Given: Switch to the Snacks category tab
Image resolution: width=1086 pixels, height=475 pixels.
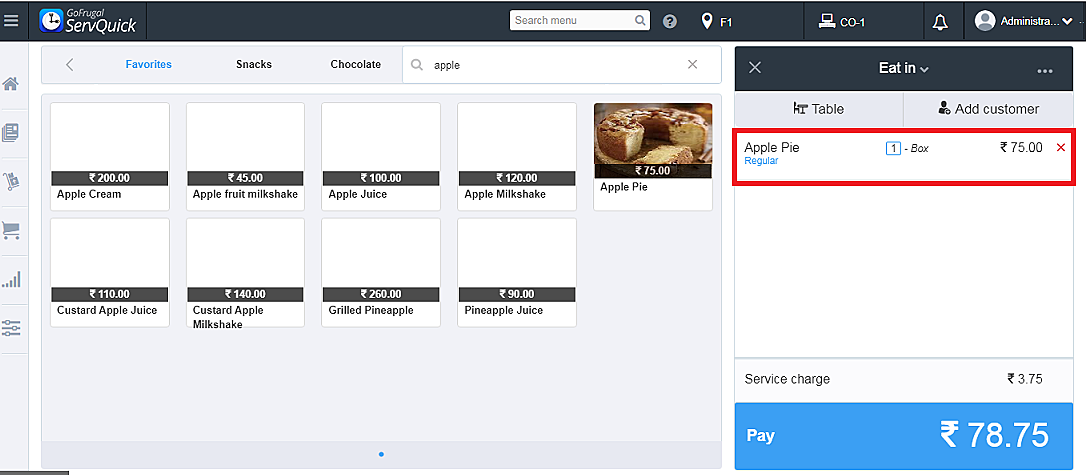Looking at the screenshot, I should point(254,65).
